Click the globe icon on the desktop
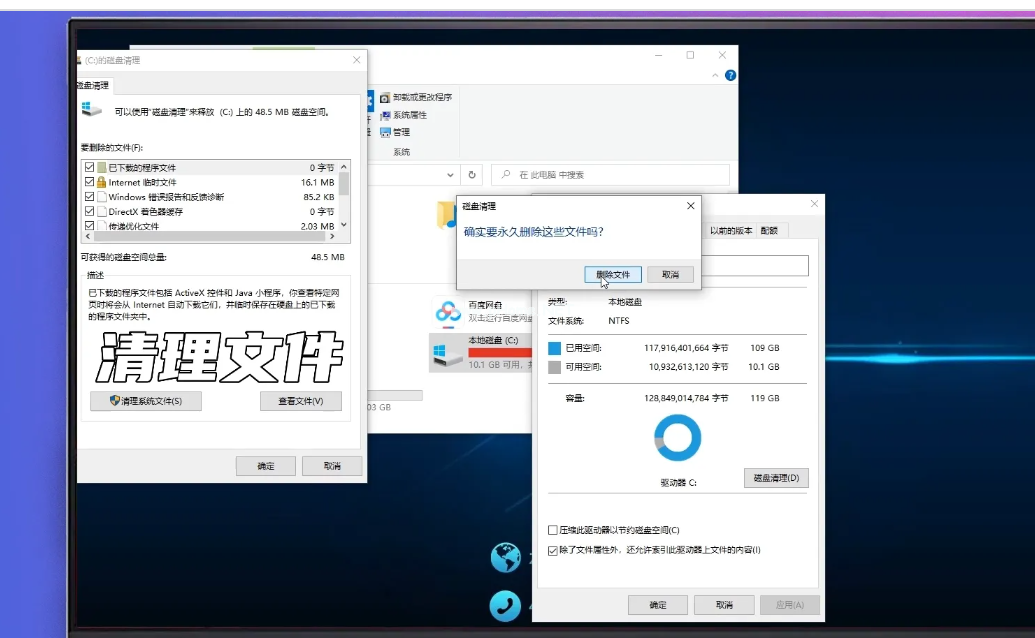This screenshot has height=638, width=1035. coord(505,558)
